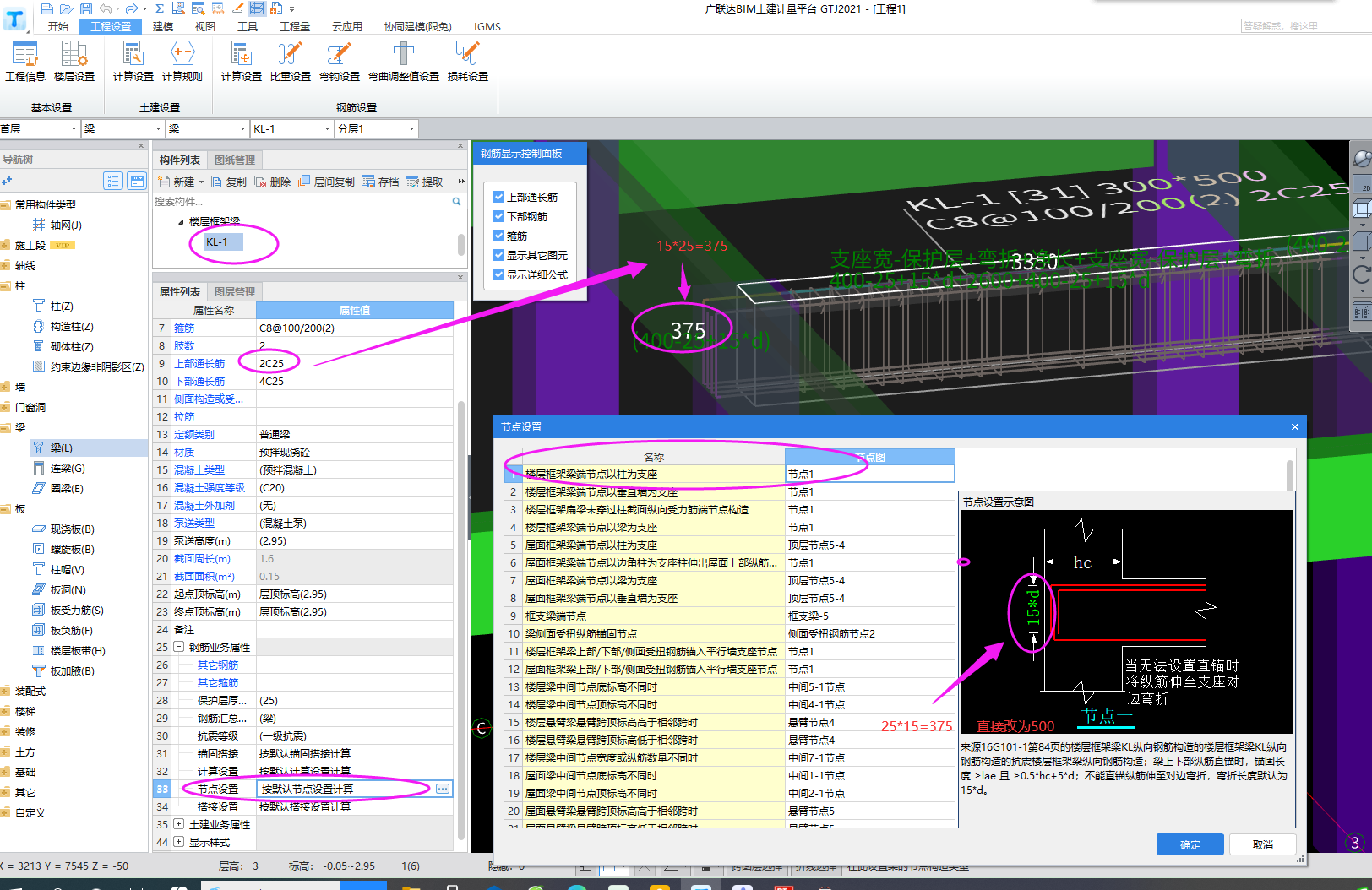Click 确定 button in 节点设置 dialog
This screenshot has width=1372, height=890.
[x=1190, y=844]
